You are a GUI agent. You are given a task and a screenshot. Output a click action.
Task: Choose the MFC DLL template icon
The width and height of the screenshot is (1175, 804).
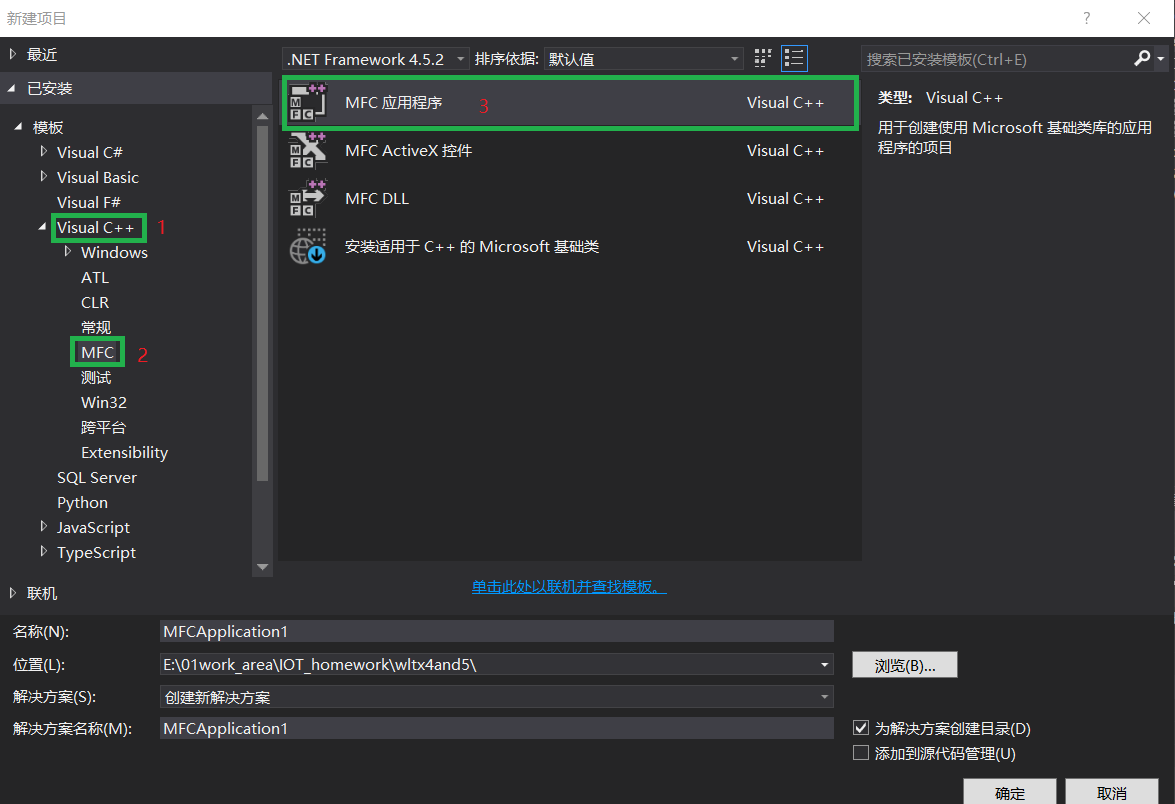tap(308, 199)
